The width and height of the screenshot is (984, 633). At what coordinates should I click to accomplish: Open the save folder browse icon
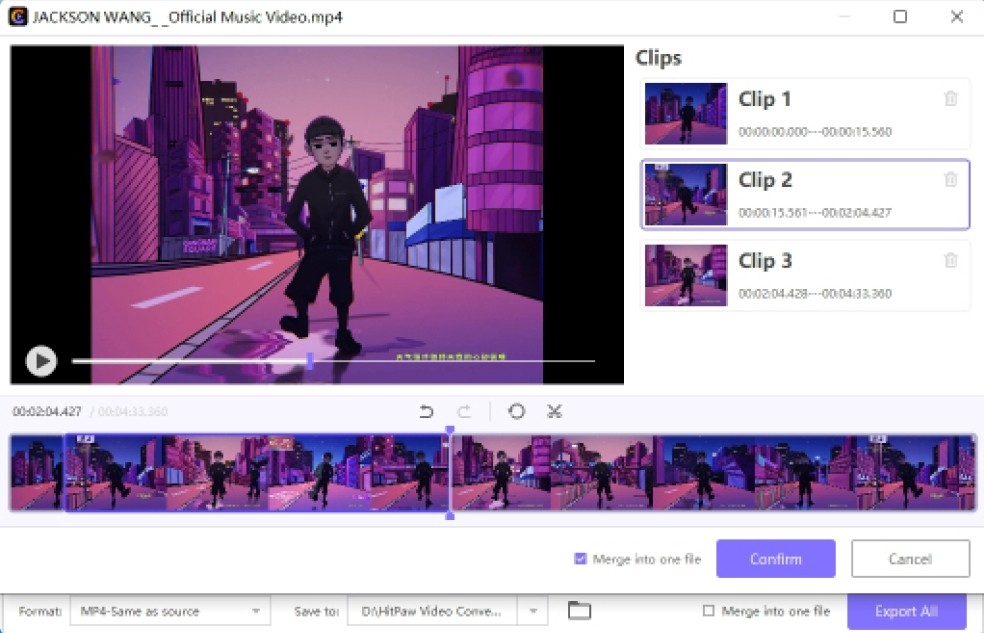click(579, 610)
